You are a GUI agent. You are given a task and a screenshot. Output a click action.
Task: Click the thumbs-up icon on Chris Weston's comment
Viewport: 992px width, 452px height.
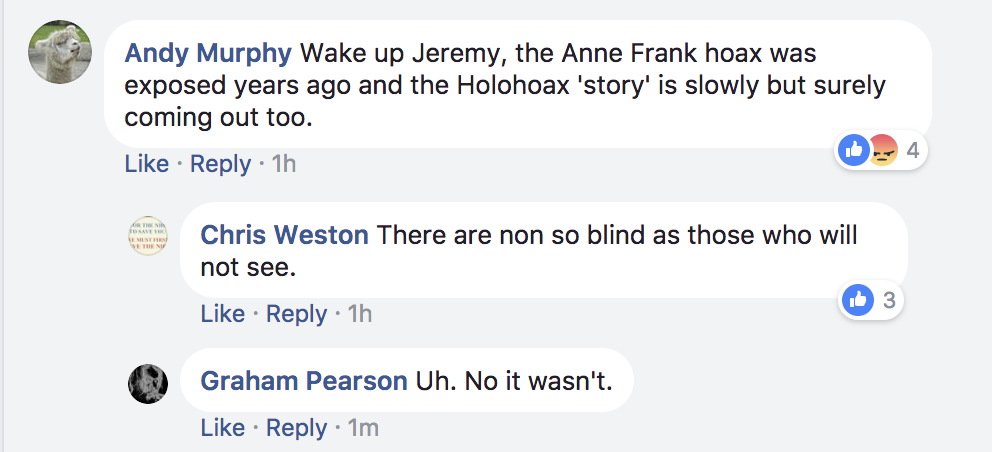[x=857, y=299]
